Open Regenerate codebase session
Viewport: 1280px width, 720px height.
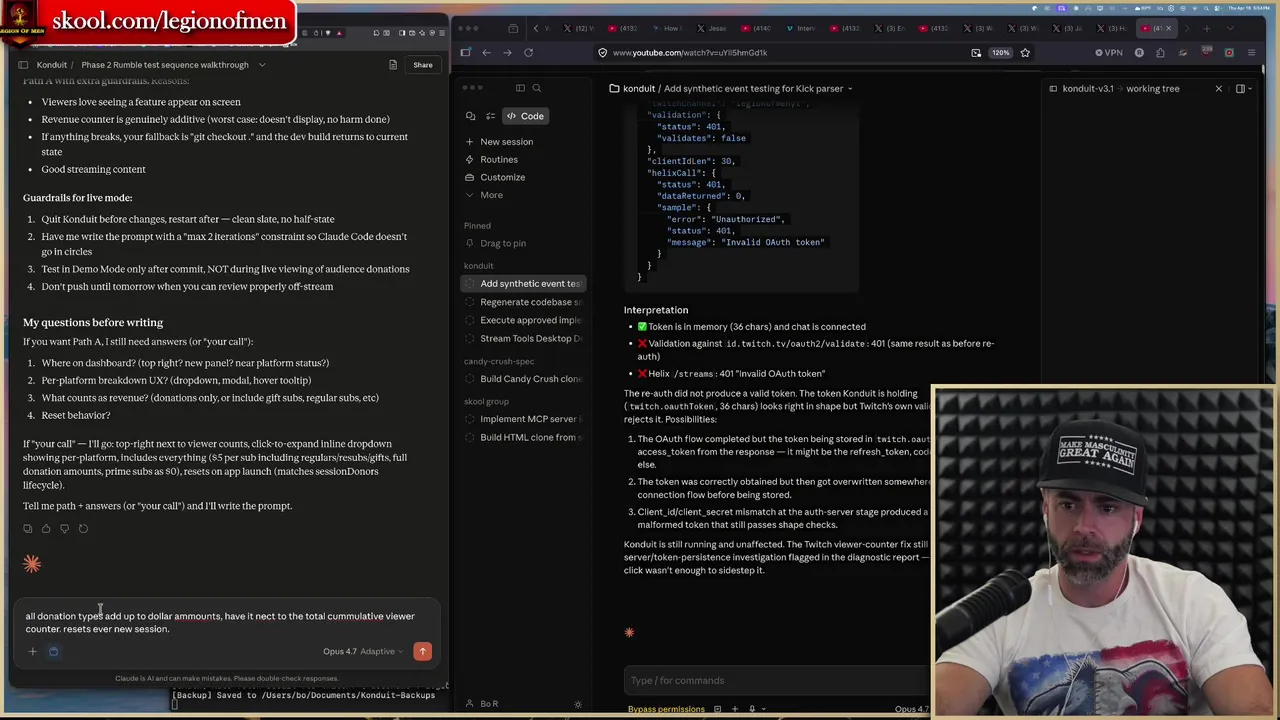pos(523,302)
